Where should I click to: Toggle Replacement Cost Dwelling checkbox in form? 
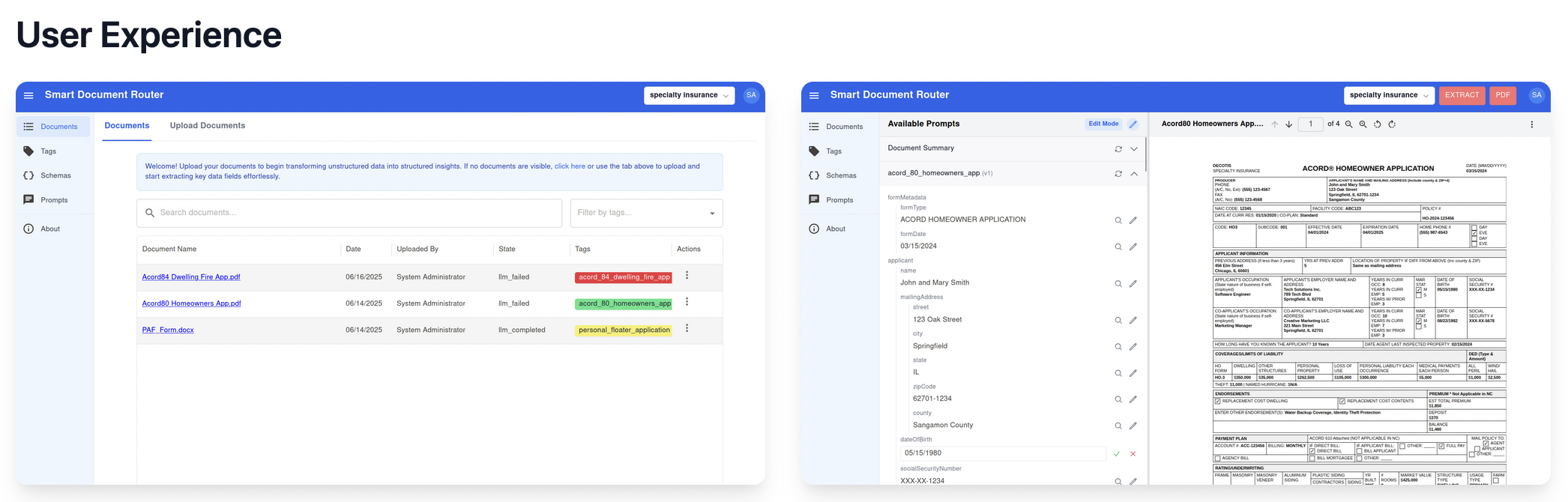tap(1218, 402)
